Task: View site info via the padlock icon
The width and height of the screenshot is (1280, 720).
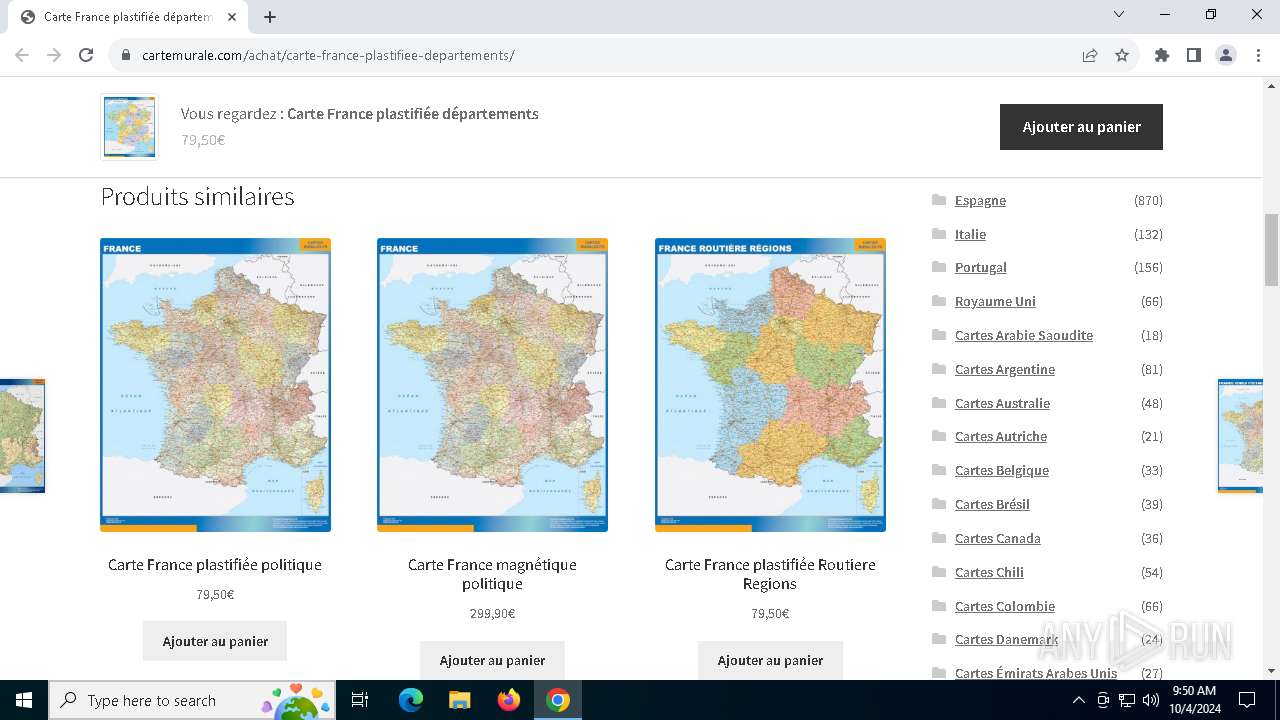Action: (126, 55)
